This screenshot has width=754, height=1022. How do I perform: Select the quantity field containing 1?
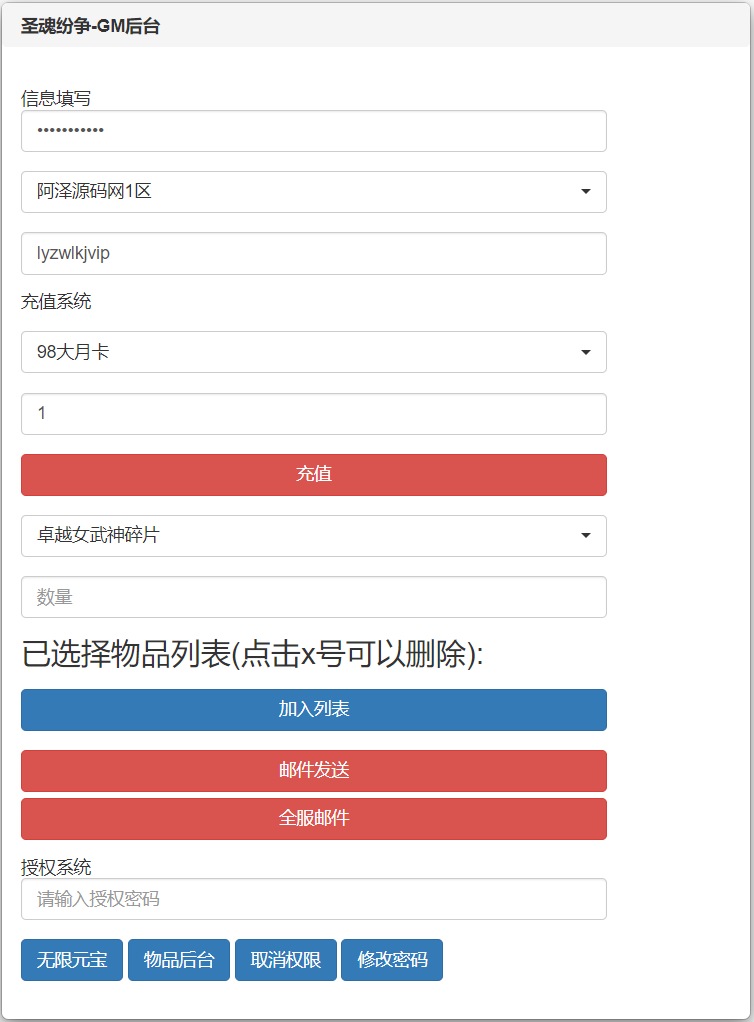pyautogui.click(x=313, y=413)
